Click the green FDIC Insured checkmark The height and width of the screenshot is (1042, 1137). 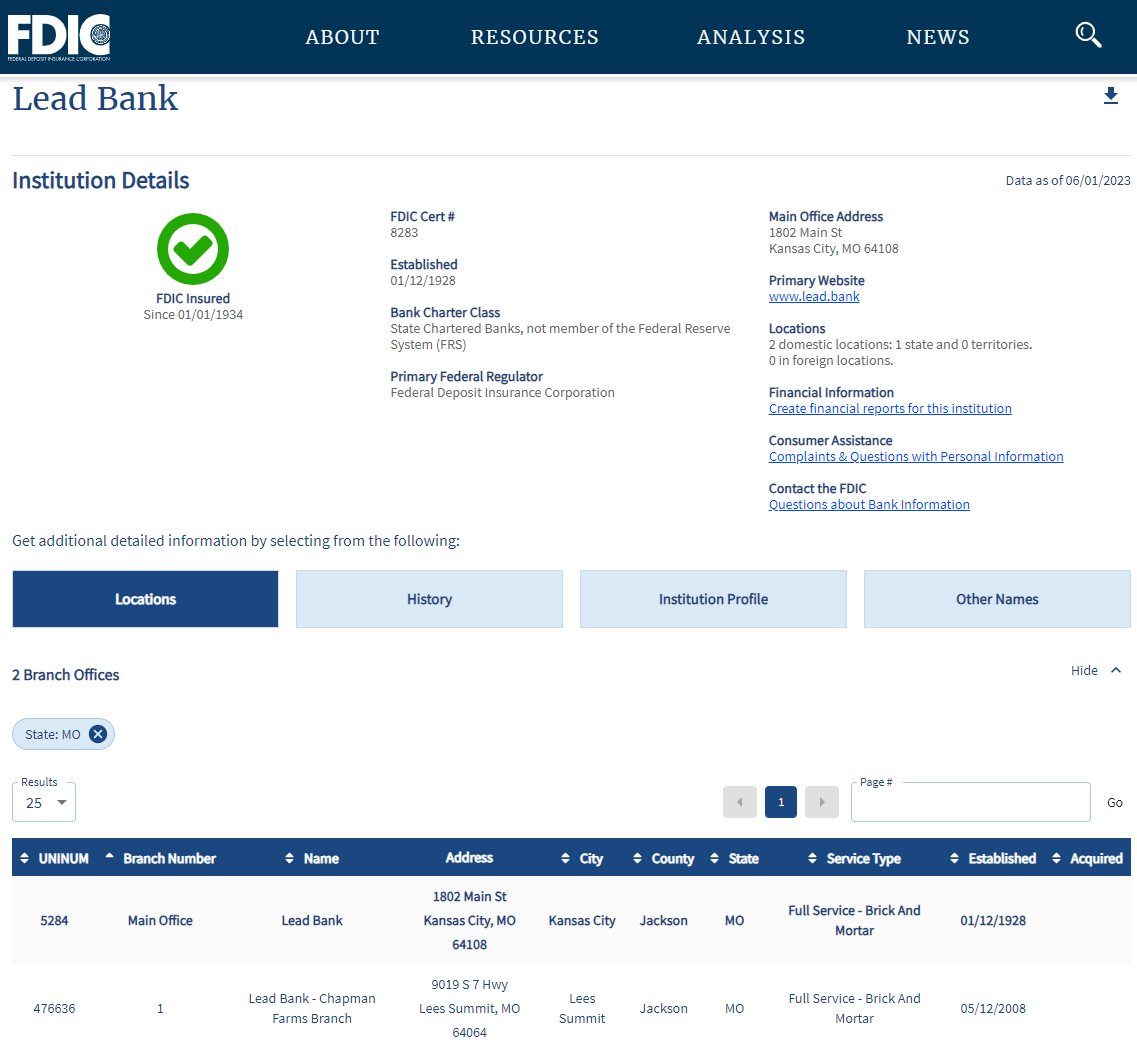[x=193, y=249]
